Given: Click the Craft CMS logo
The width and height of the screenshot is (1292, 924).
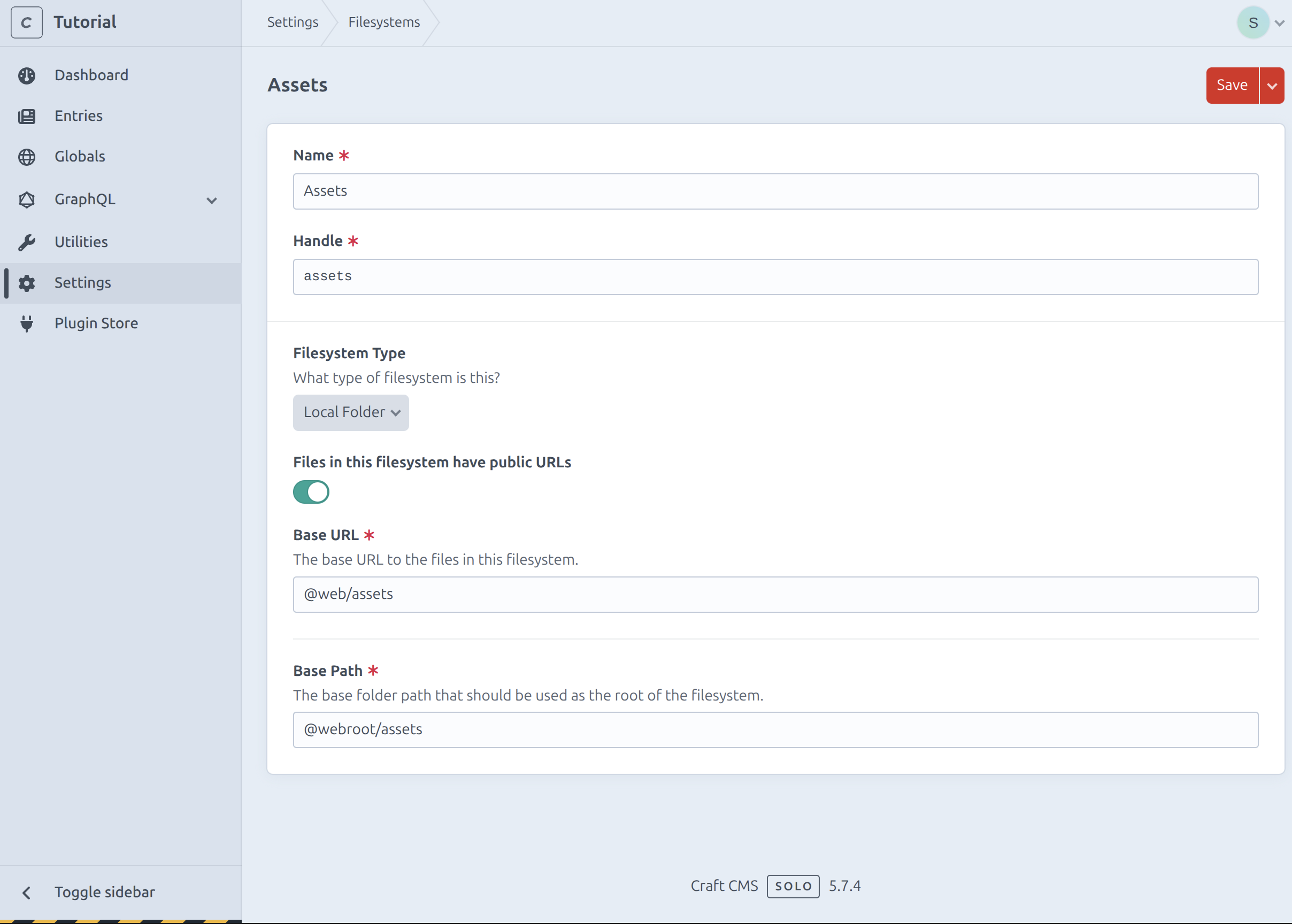Looking at the screenshot, I should [x=26, y=21].
